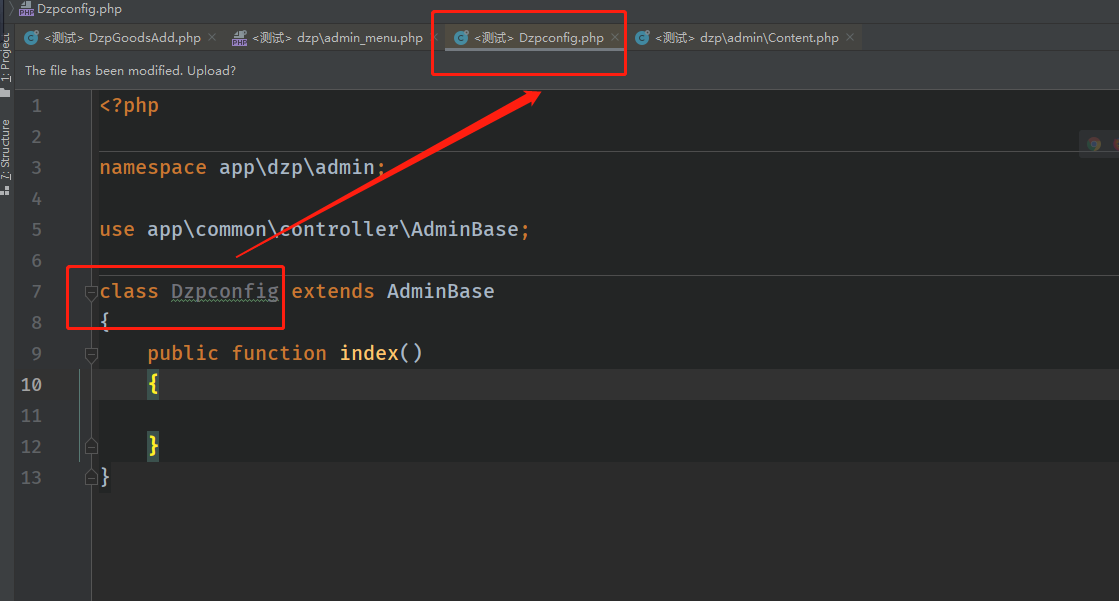Click class icon on Content.php tab
1119x601 pixels.
(642, 38)
